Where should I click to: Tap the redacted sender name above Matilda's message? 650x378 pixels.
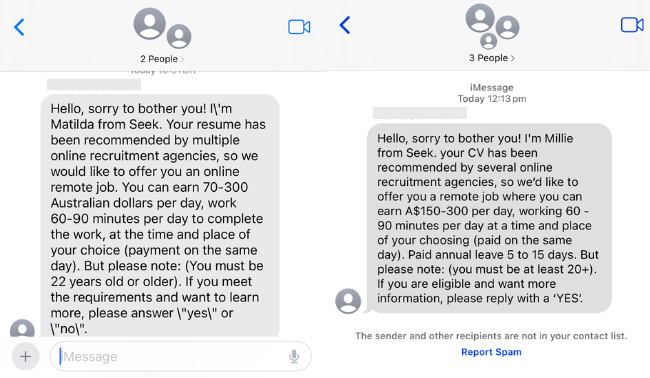click(x=94, y=84)
